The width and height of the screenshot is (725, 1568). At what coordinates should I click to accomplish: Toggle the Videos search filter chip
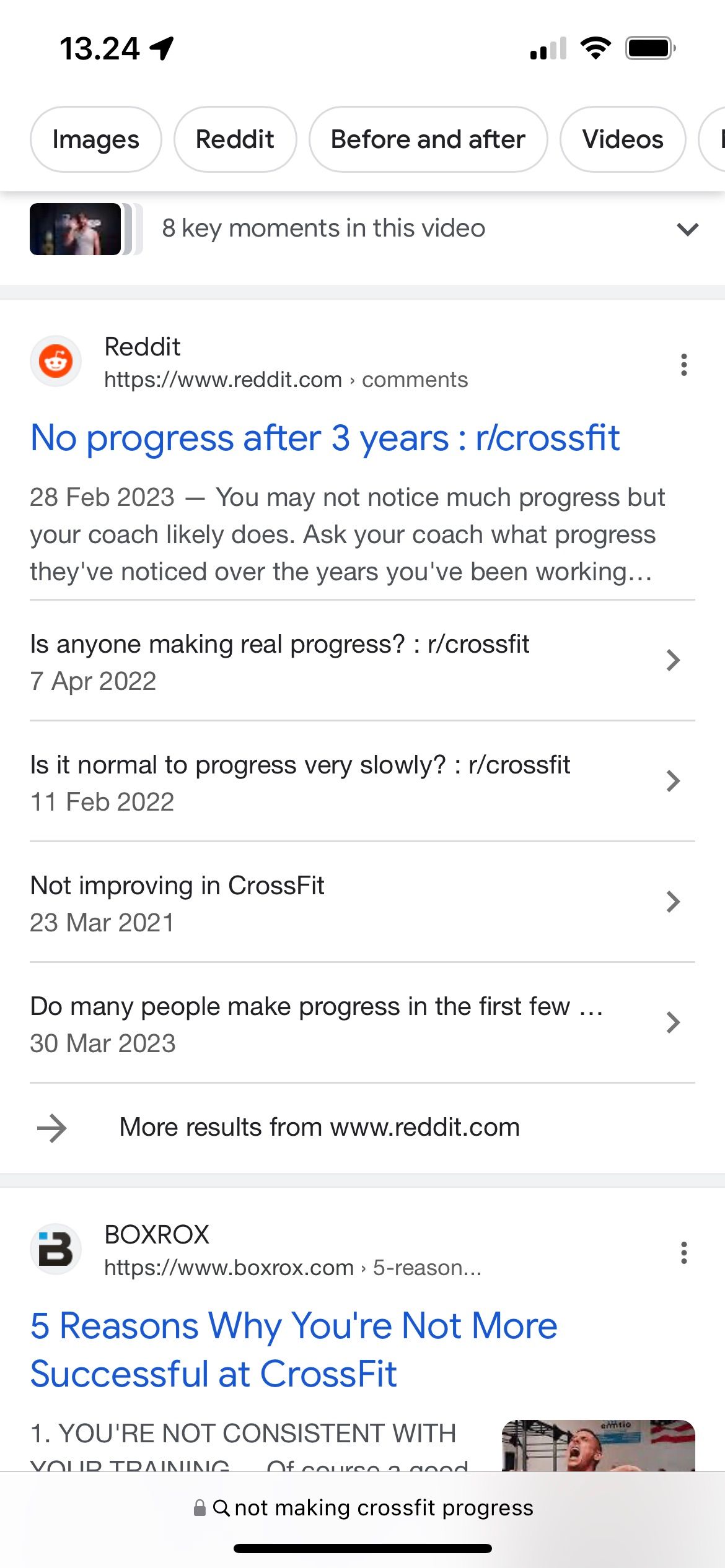pyautogui.click(x=622, y=139)
